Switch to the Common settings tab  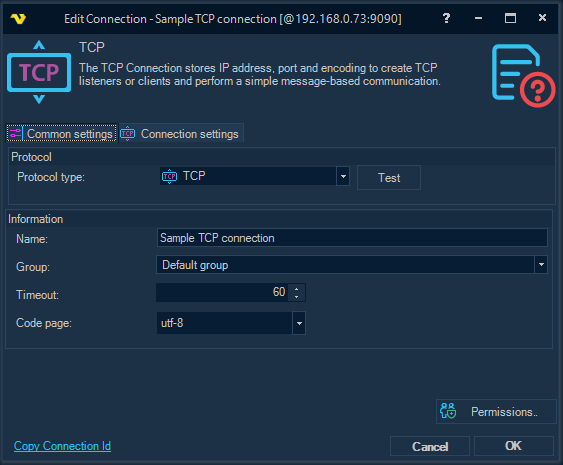[61, 134]
